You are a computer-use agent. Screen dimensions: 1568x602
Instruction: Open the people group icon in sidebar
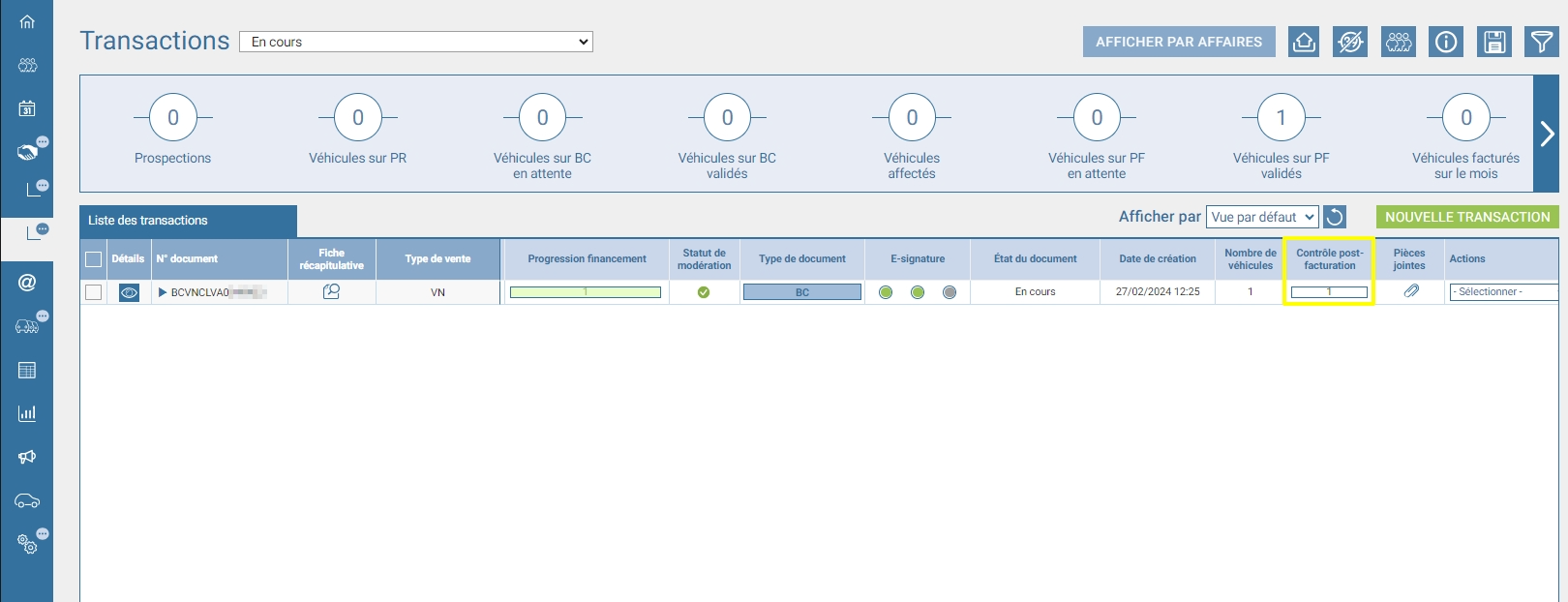point(27,65)
